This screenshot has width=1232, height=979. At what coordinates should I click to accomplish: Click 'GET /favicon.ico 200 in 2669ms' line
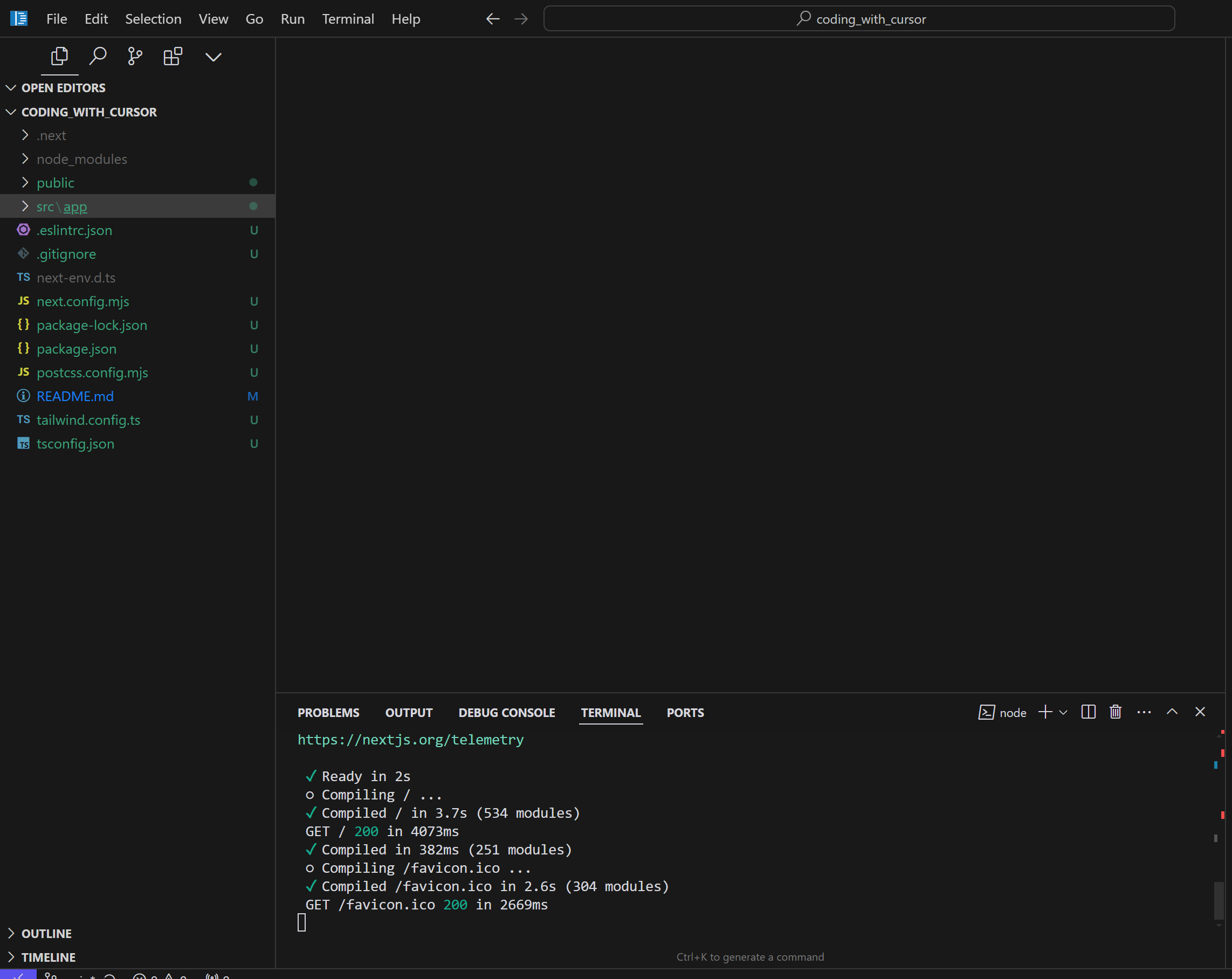click(426, 905)
